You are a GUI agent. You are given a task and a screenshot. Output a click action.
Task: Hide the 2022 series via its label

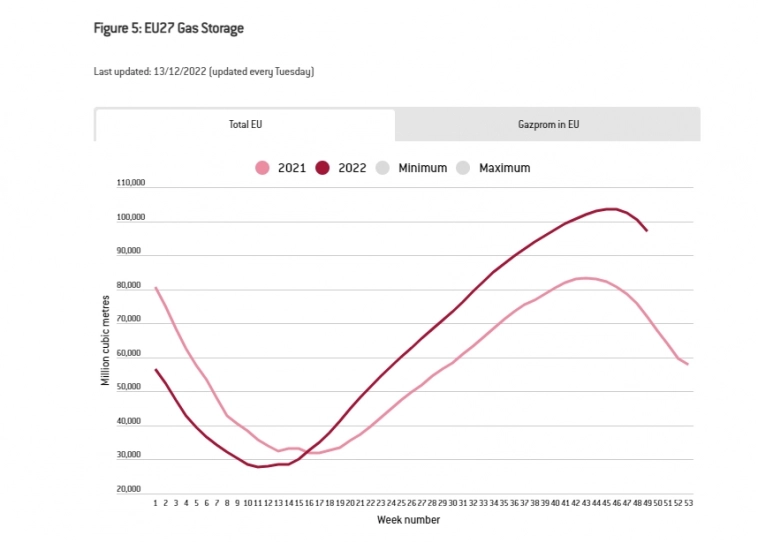click(x=352, y=168)
